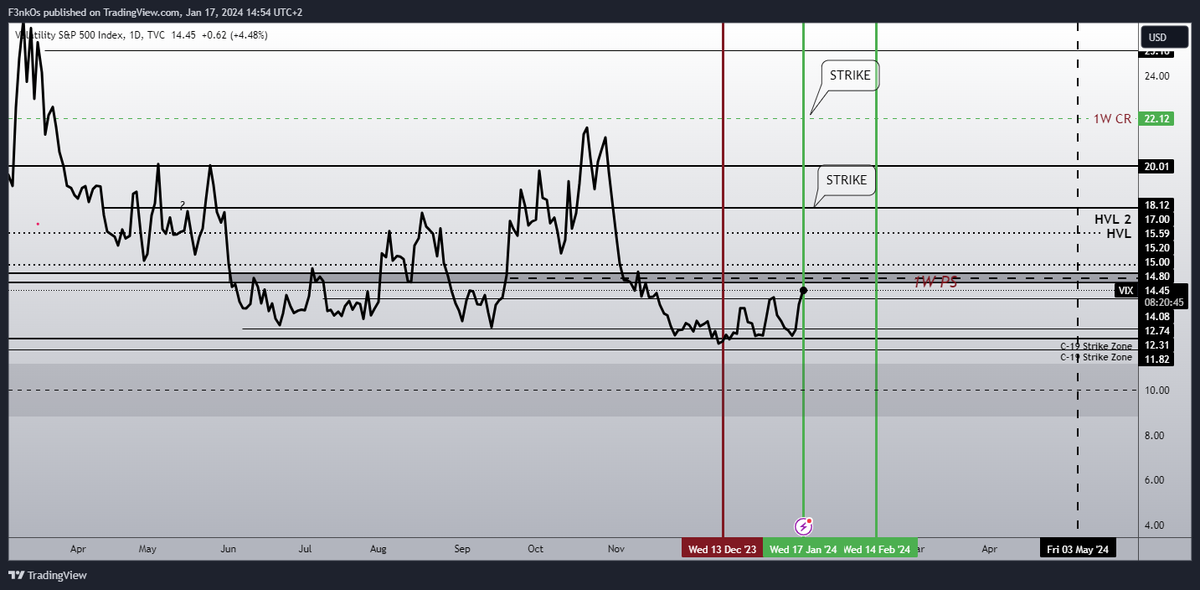Click the 18.12 price label
1200x590 pixels.
pos(1158,204)
